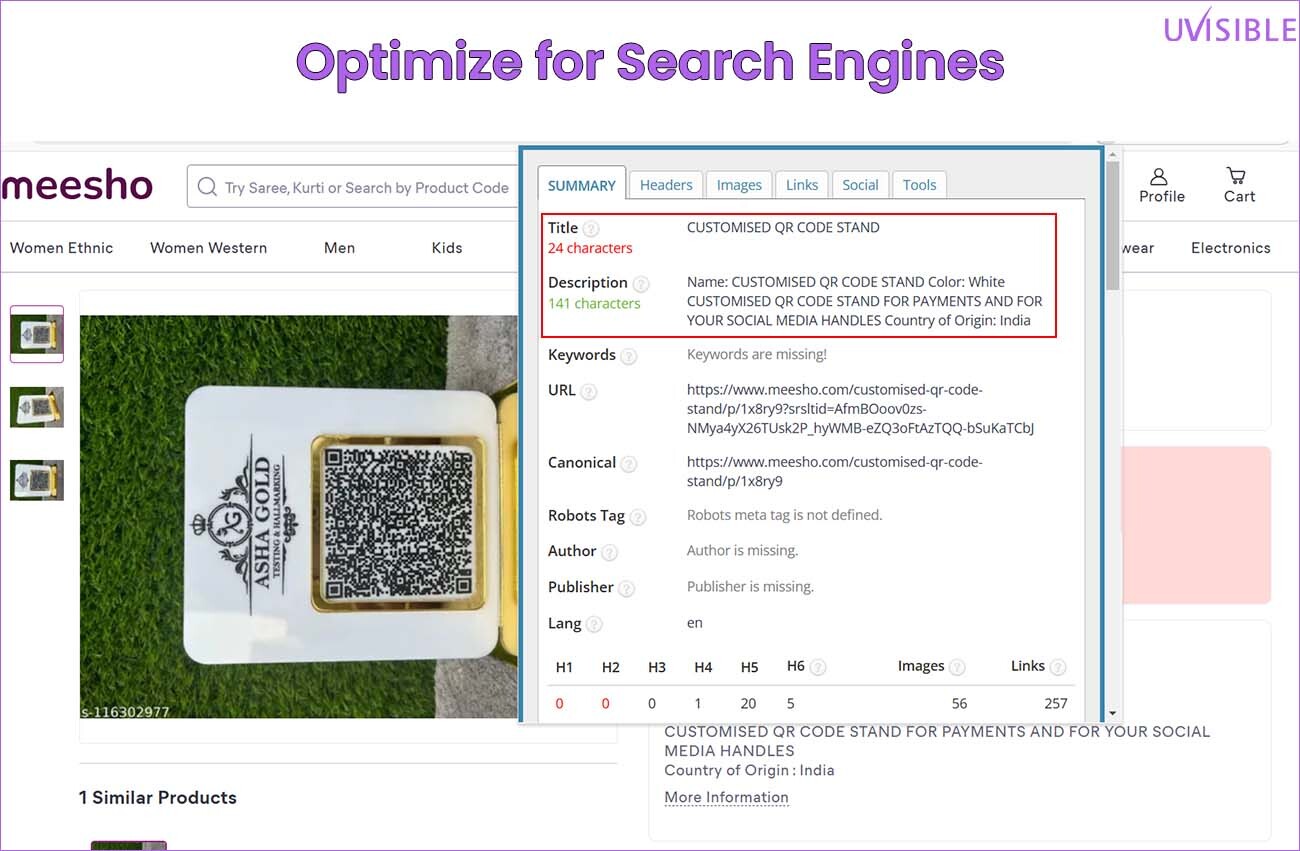This screenshot has height=851, width=1300.
Task: Click the canonical URL text
Action: pyautogui.click(x=835, y=471)
